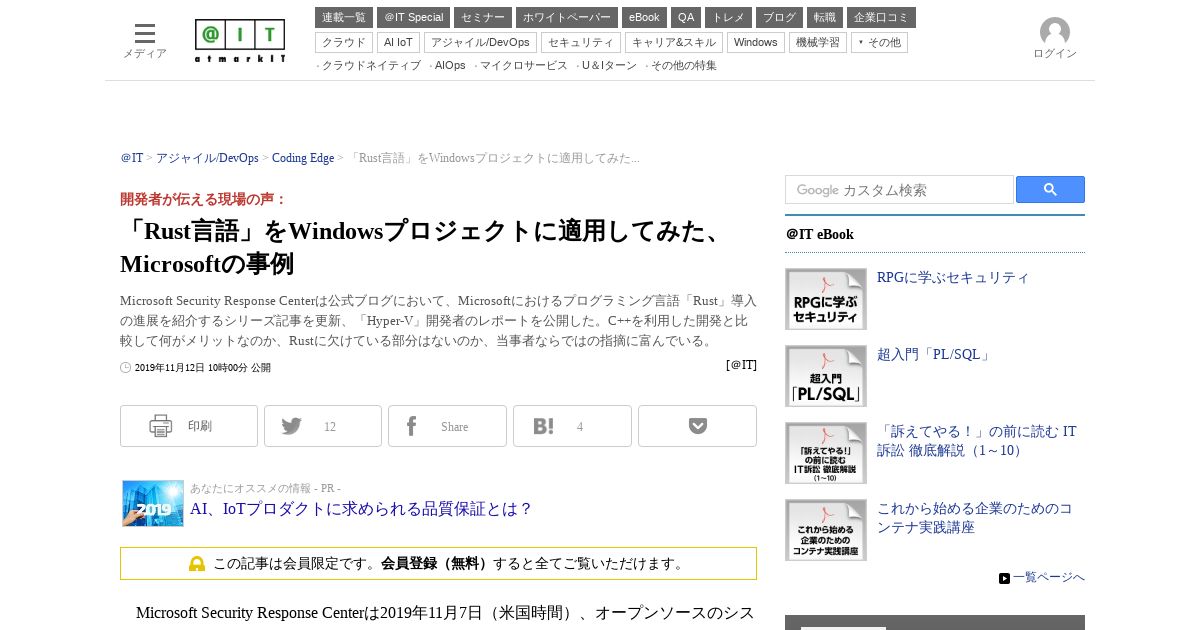Open the RPGに学ぶセキュリティ text link
This screenshot has width=1200, height=630.
(953, 278)
